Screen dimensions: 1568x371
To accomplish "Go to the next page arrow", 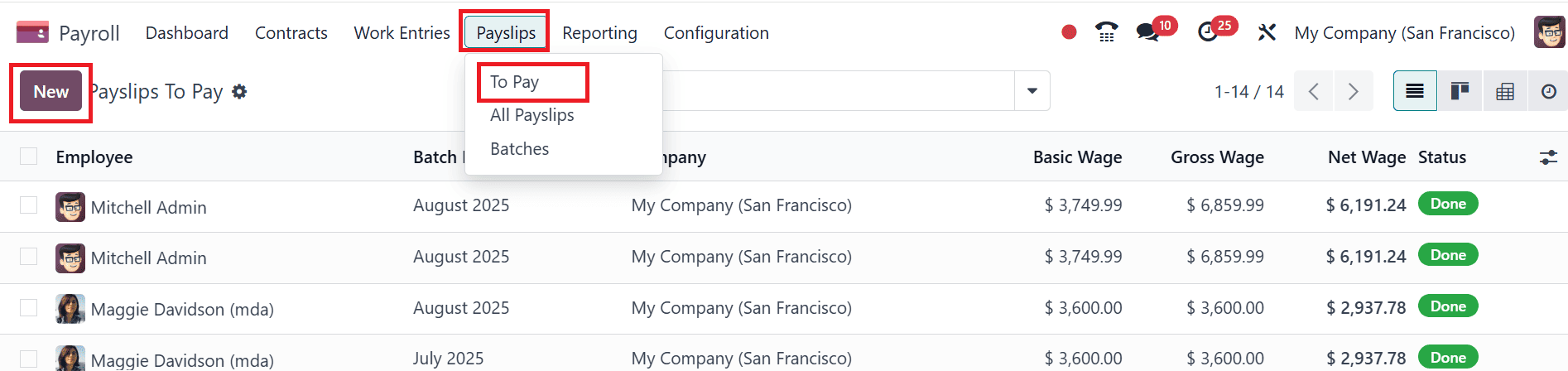I will (x=1353, y=91).
